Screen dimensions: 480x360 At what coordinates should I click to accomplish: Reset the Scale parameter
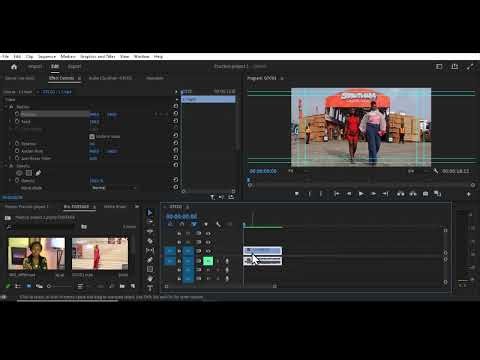[x=176, y=121]
